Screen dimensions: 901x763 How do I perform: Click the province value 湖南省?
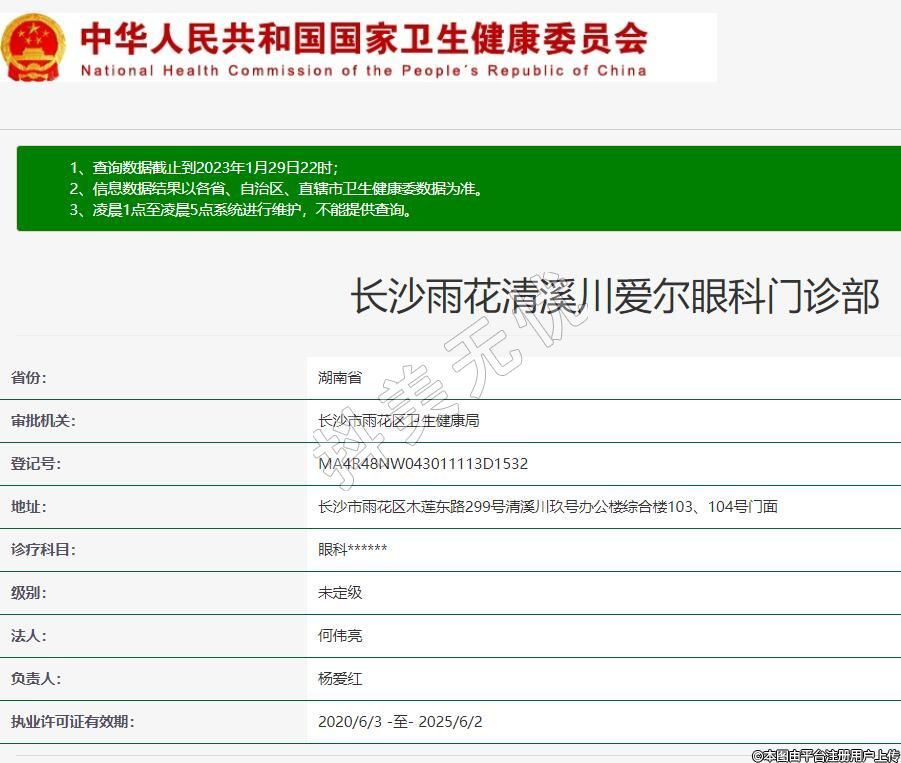(x=340, y=378)
